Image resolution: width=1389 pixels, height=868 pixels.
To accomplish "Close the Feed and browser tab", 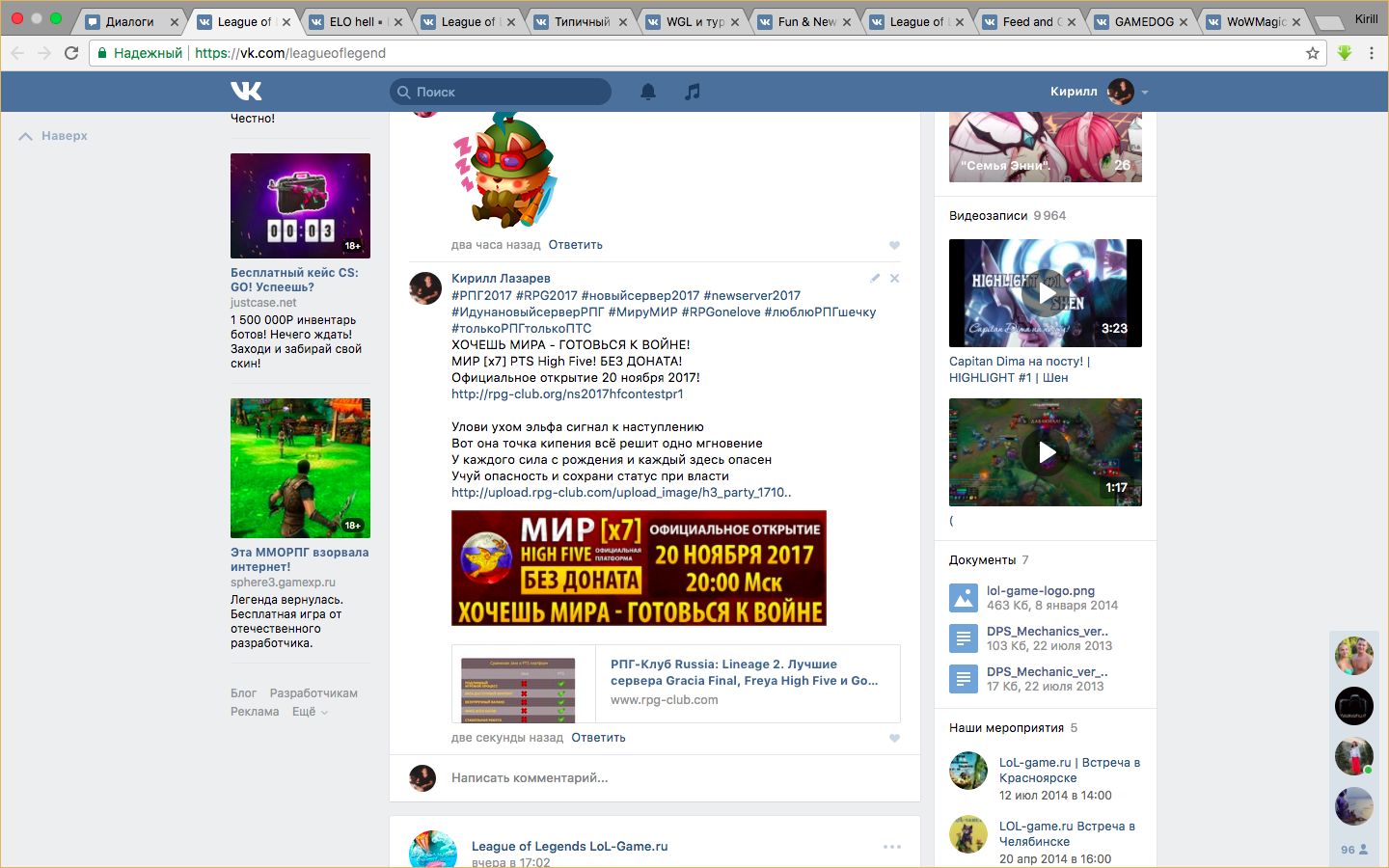I will (1071, 21).
